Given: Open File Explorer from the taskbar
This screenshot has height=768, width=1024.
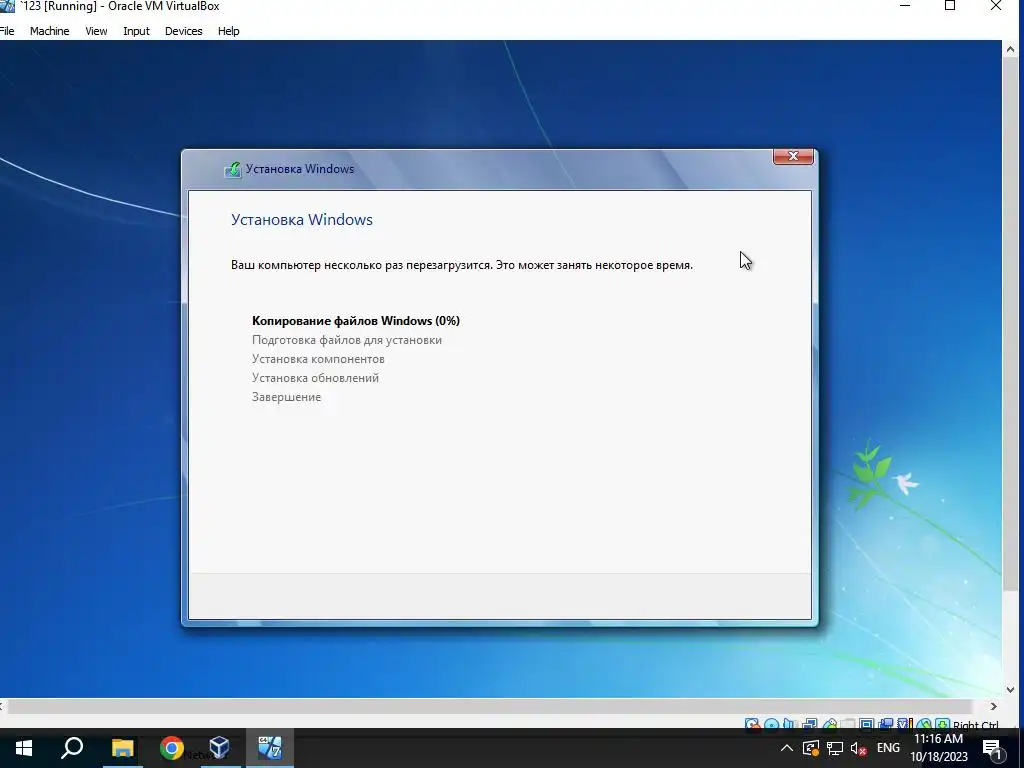Looking at the screenshot, I should click(x=122, y=748).
